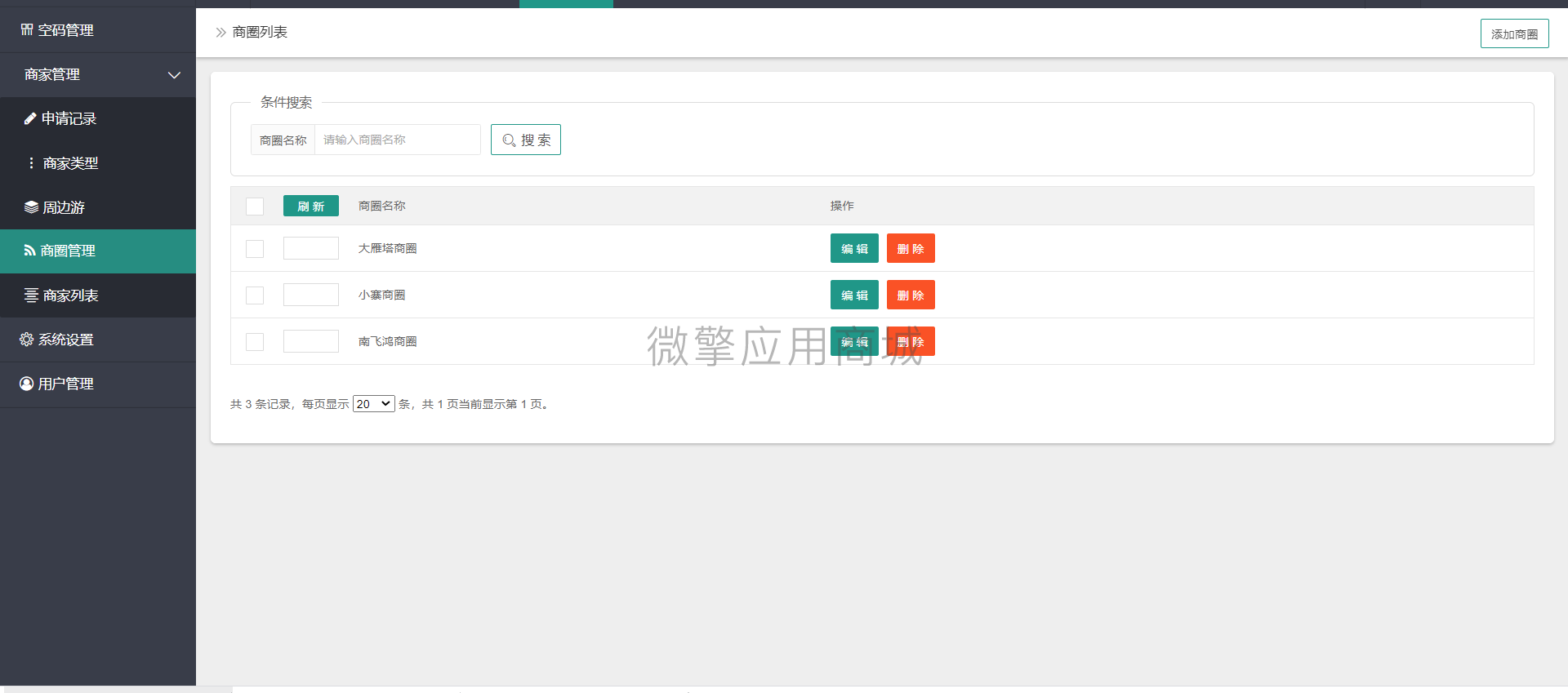The width and height of the screenshot is (1568, 693).
Task: Open 商家列表 in the sidebar
Action: [x=98, y=295]
